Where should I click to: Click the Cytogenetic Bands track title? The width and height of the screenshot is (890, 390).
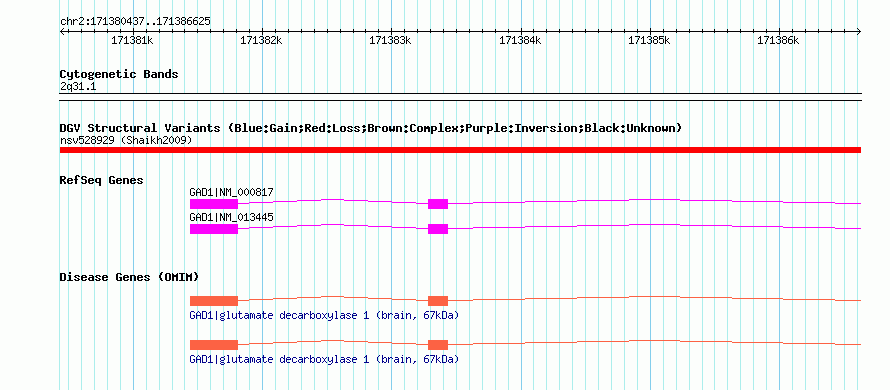coord(119,74)
